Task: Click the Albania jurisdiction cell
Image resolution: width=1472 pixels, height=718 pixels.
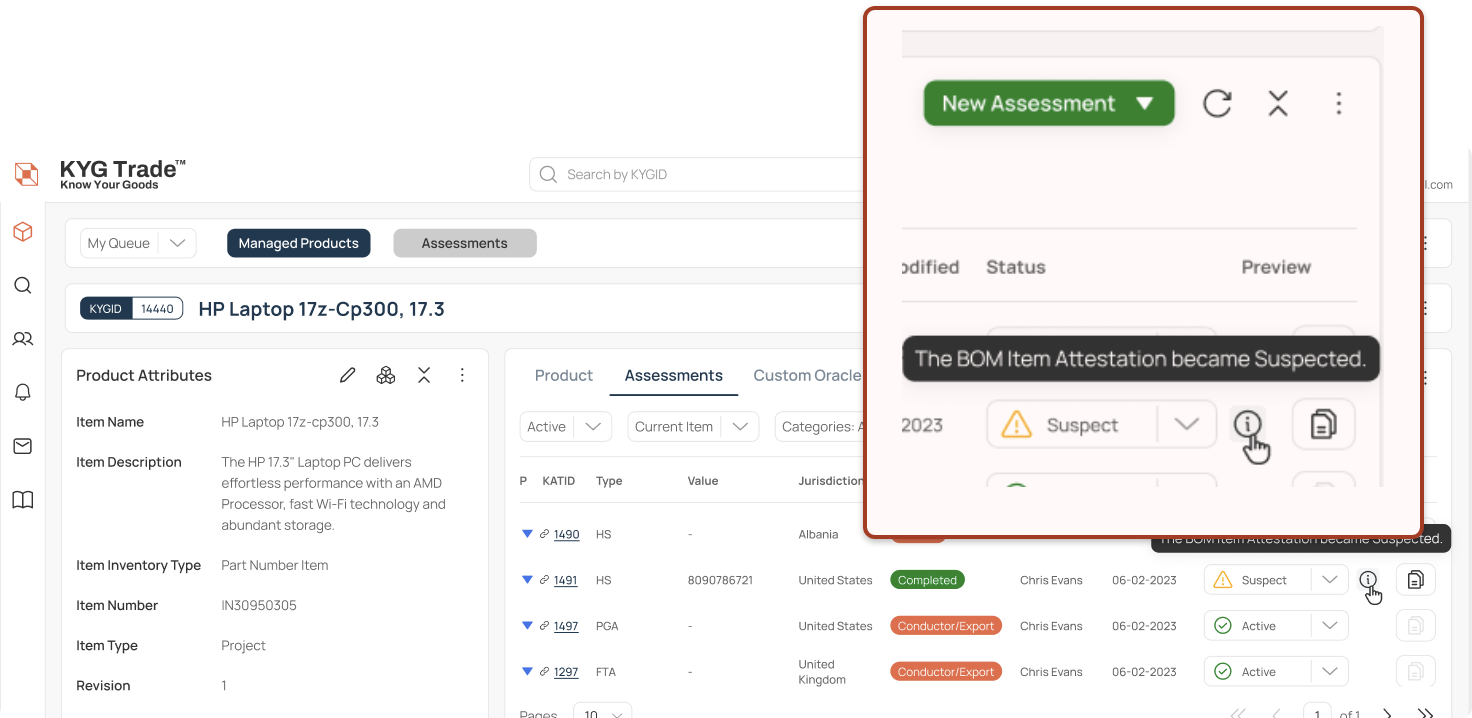Action: (x=818, y=534)
